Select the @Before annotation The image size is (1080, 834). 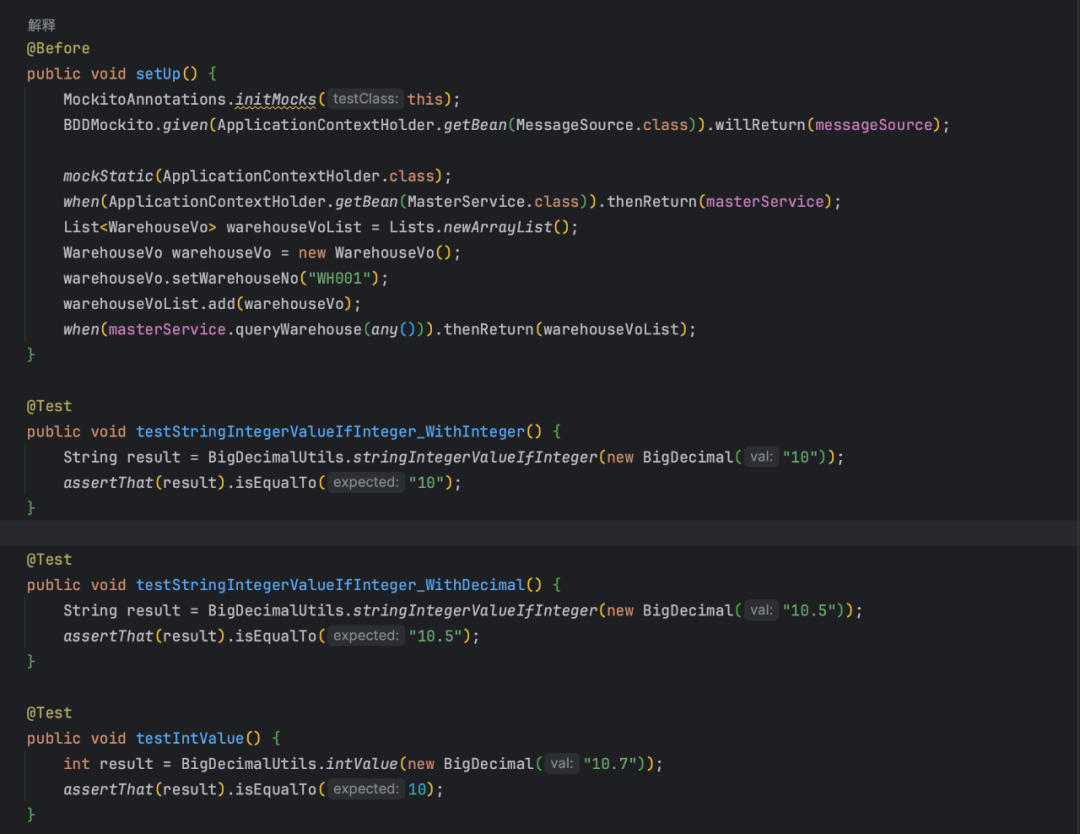pyautogui.click(x=59, y=48)
